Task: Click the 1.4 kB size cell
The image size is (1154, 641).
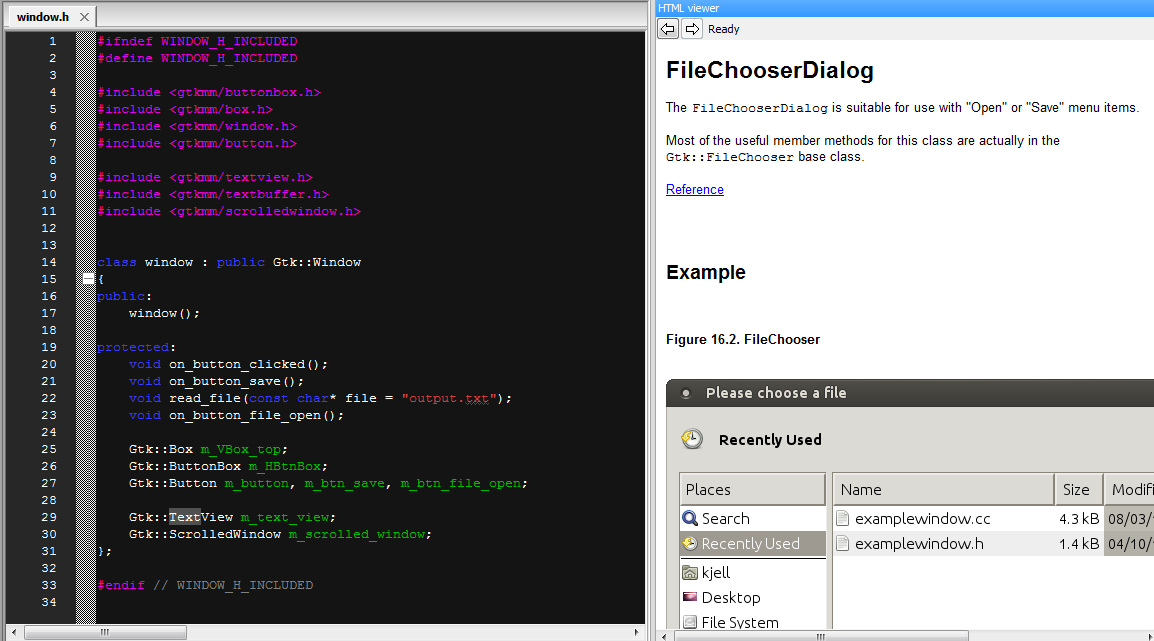Action: 1078,543
